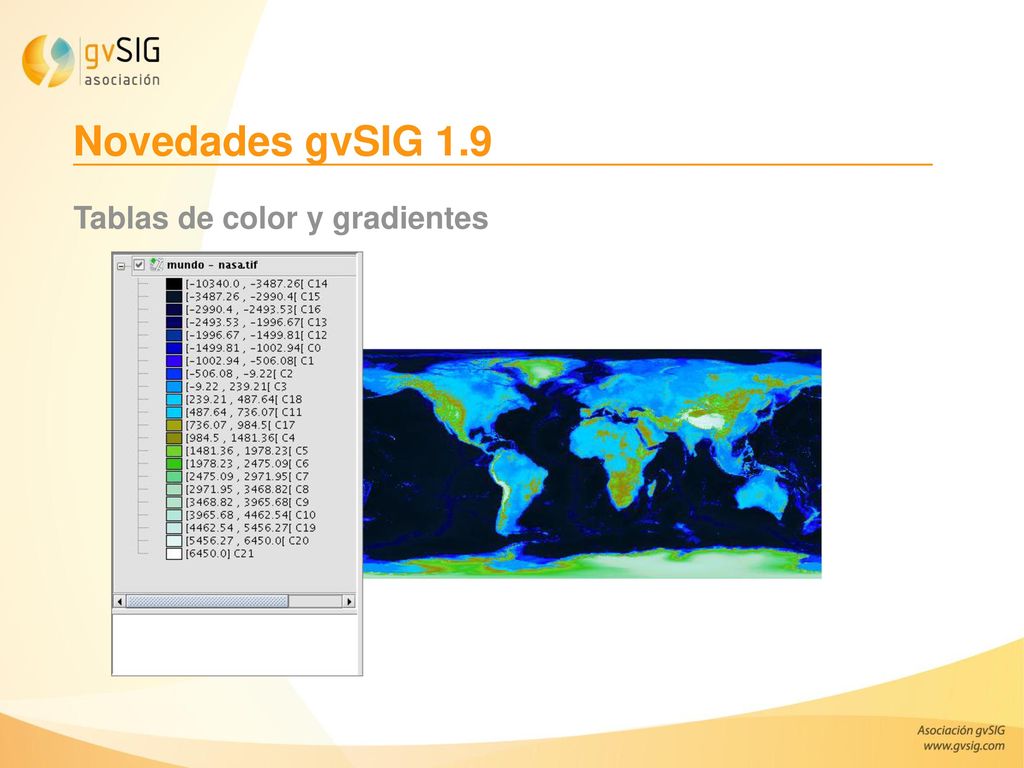Click the blue swatch for class C0

pos(174,348)
